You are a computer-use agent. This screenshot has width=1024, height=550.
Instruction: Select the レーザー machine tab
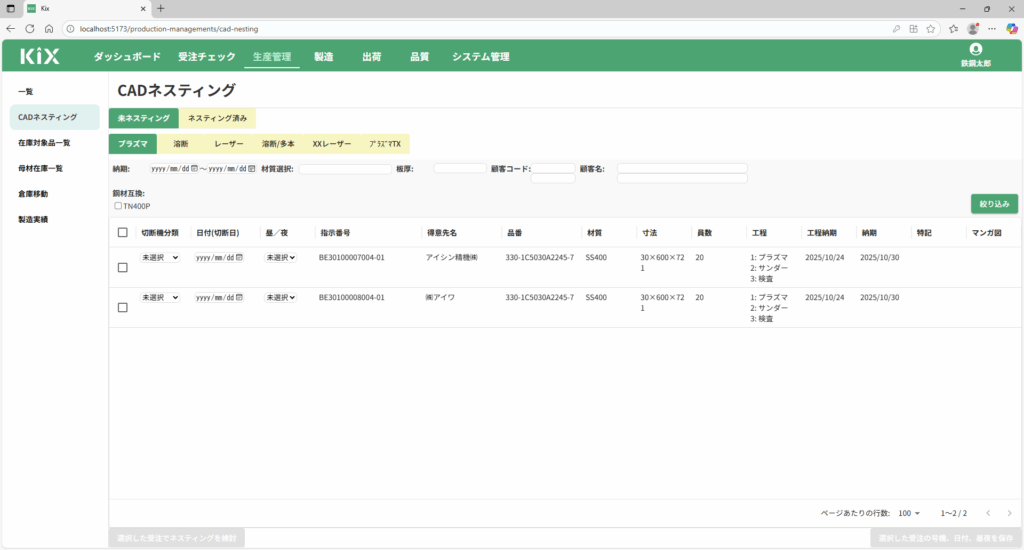[228, 144]
